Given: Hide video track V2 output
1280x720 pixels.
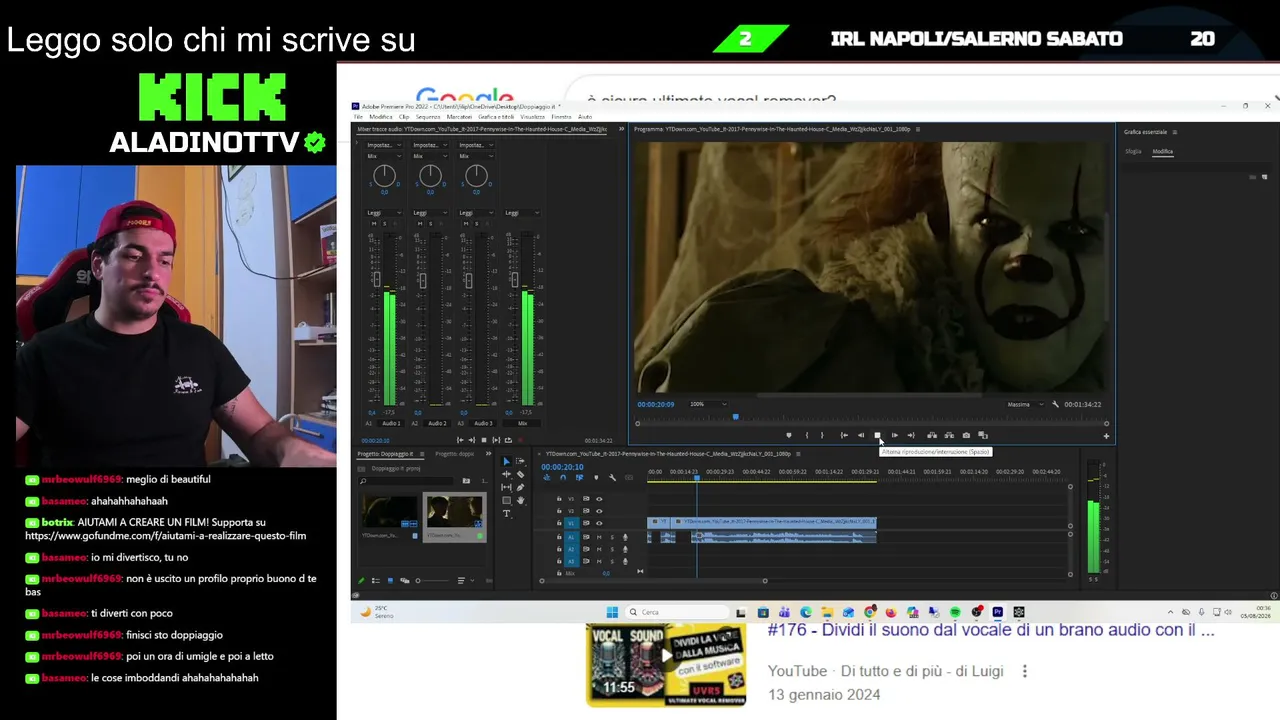Looking at the screenshot, I should tap(599, 511).
